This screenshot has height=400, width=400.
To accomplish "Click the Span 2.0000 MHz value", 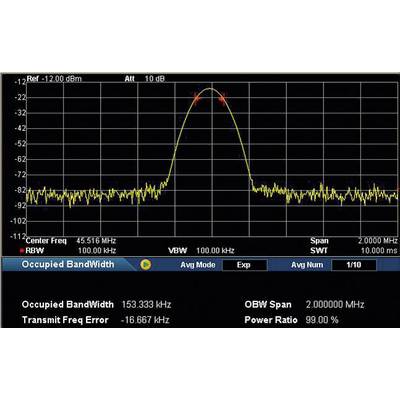I will tap(378, 241).
